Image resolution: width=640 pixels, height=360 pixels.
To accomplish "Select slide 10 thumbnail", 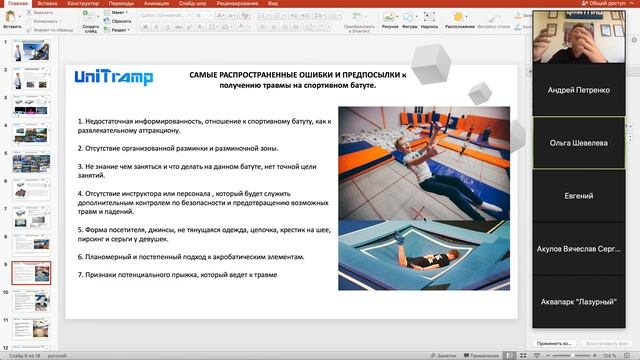I will click(x=31, y=301).
